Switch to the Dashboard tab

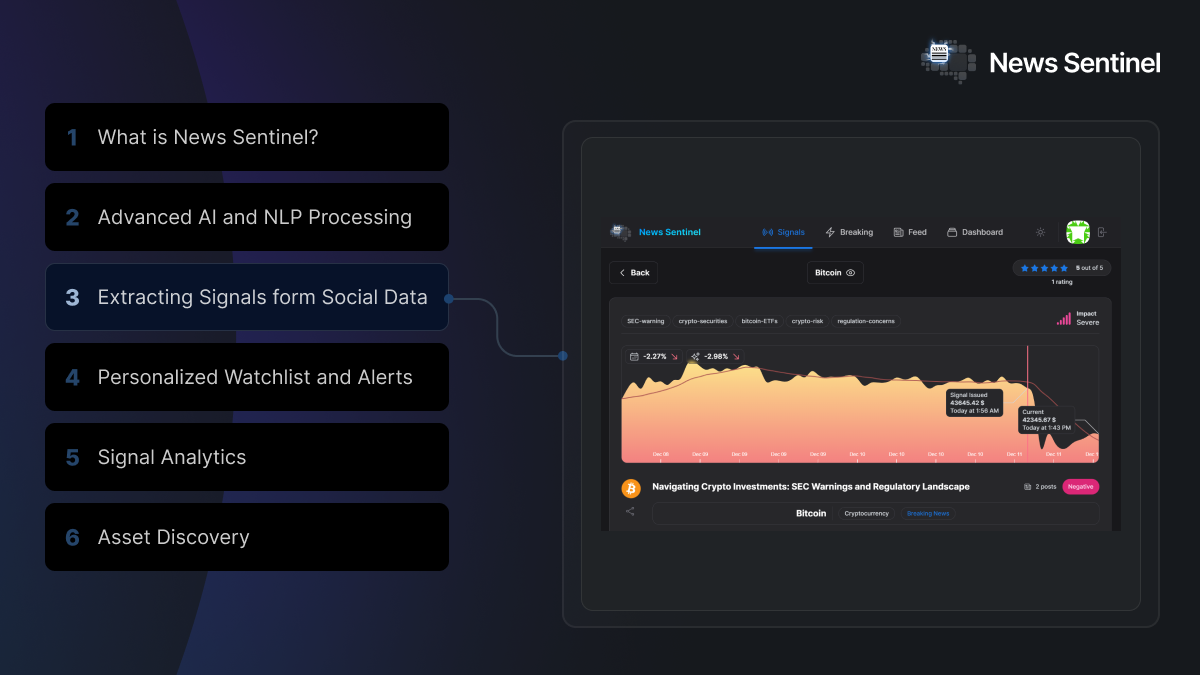(x=975, y=232)
